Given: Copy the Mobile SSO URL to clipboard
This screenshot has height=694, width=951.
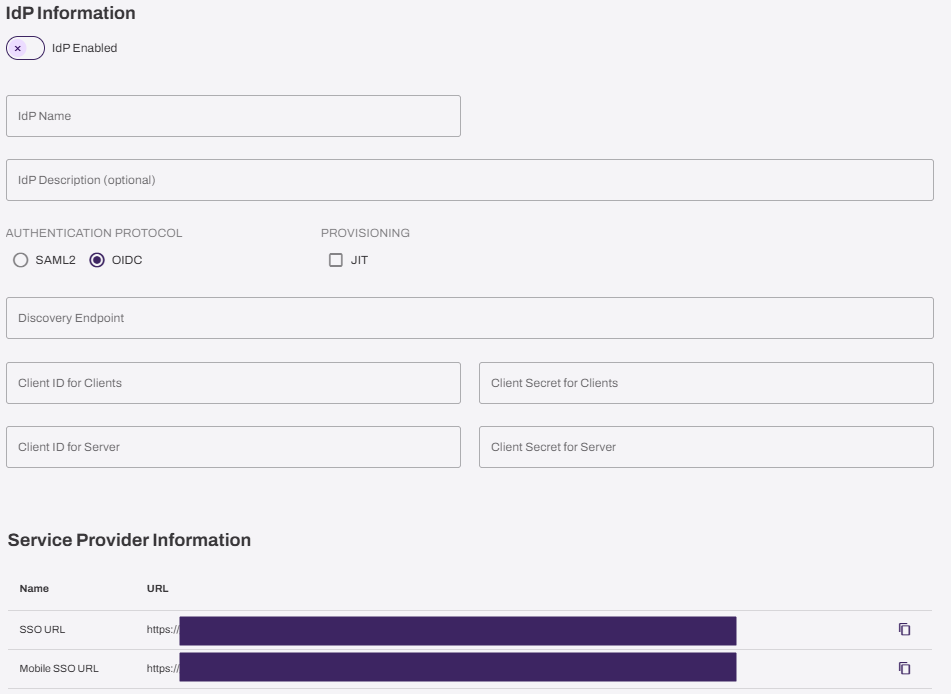Looking at the screenshot, I should (x=904, y=668).
